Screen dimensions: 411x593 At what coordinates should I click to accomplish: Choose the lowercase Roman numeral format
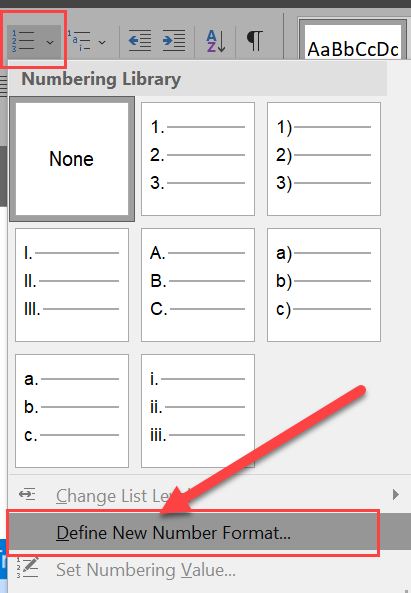[x=198, y=411]
